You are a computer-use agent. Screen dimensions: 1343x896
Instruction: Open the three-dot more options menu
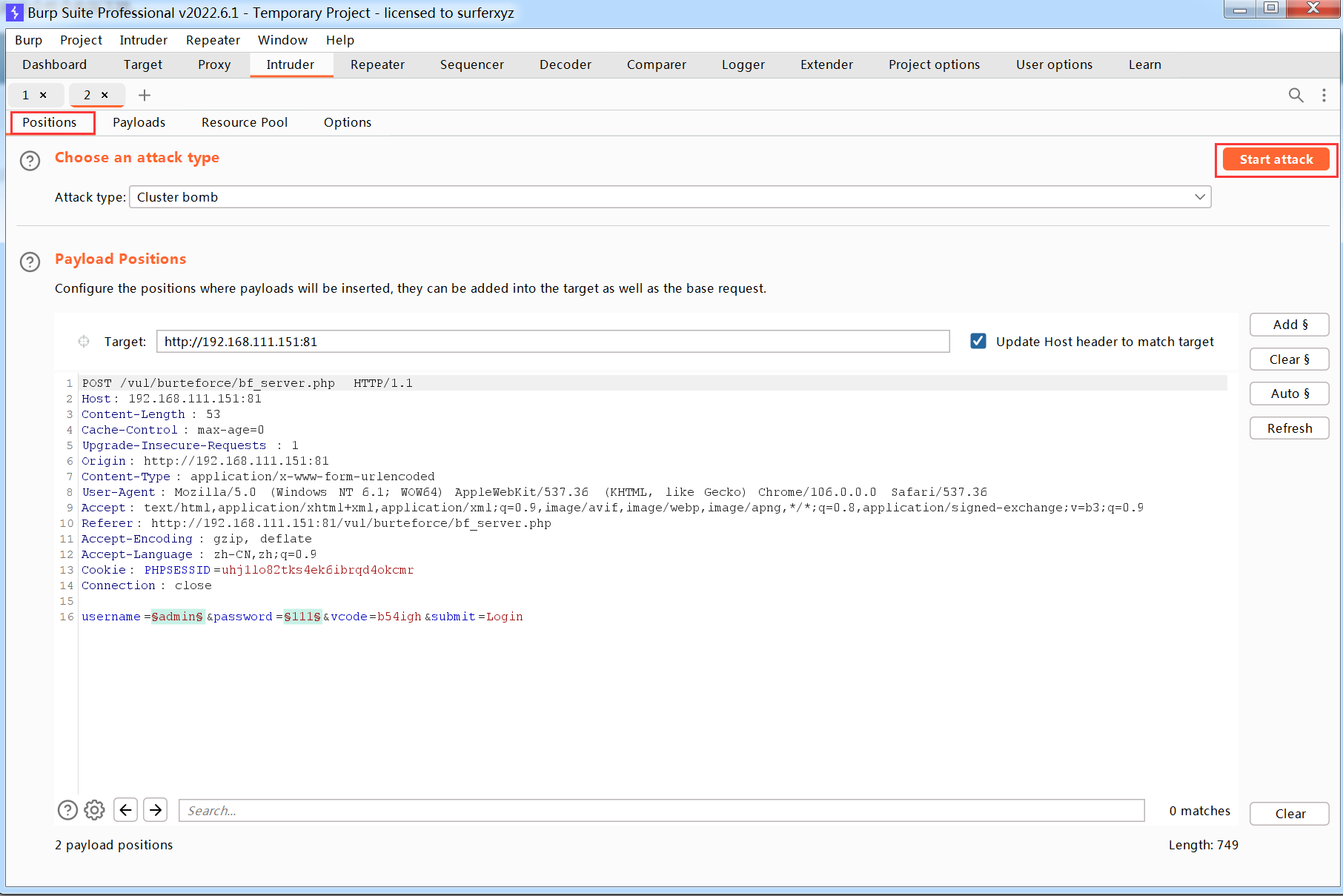pyautogui.click(x=1324, y=95)
